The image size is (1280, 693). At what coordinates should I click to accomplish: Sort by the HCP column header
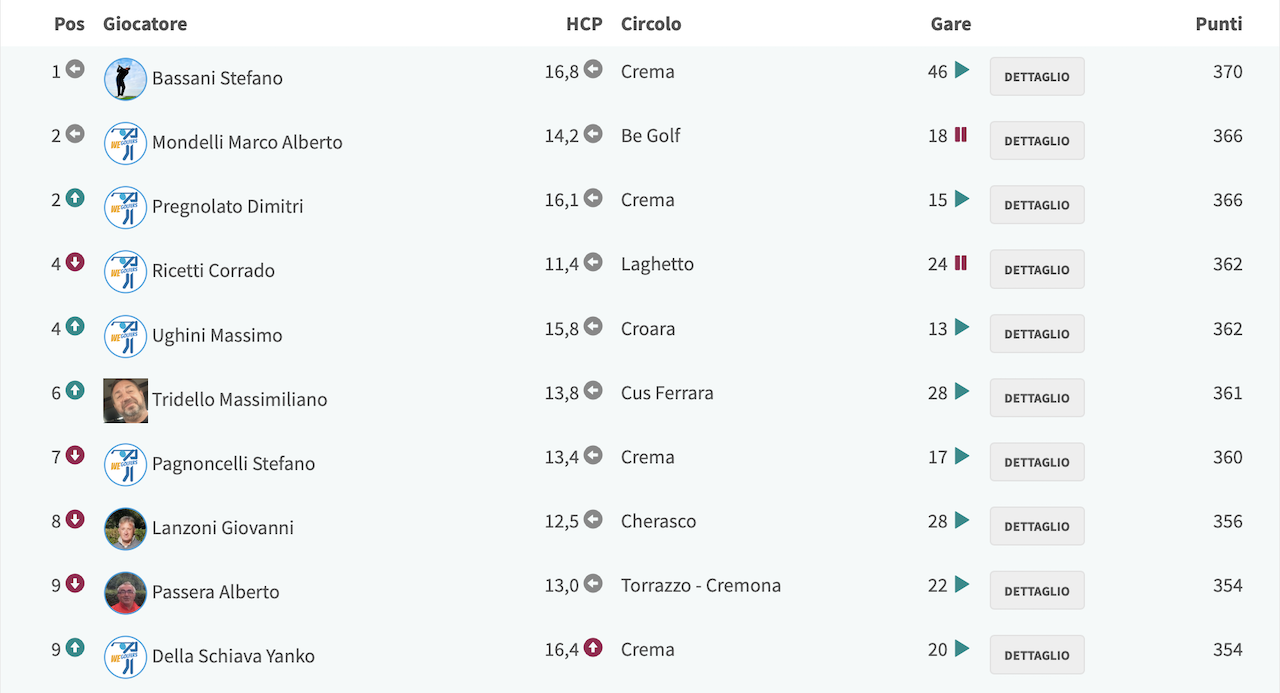(584, 24)
